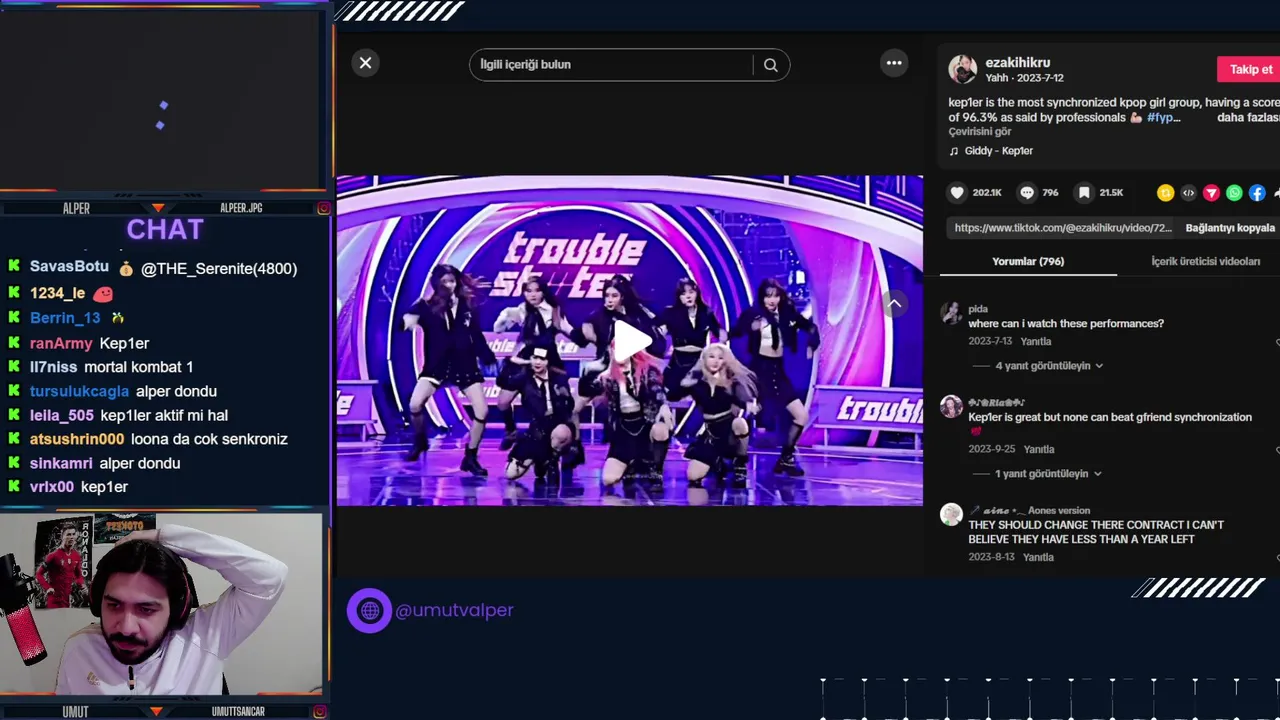Click the Takip et follow button
1280x720 pixels.
1249,69
